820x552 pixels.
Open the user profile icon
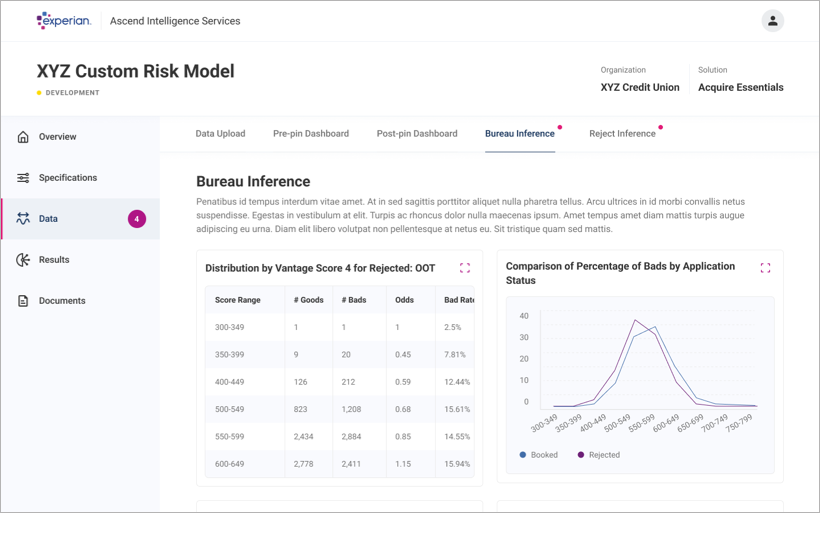click(x=772, y=21)
